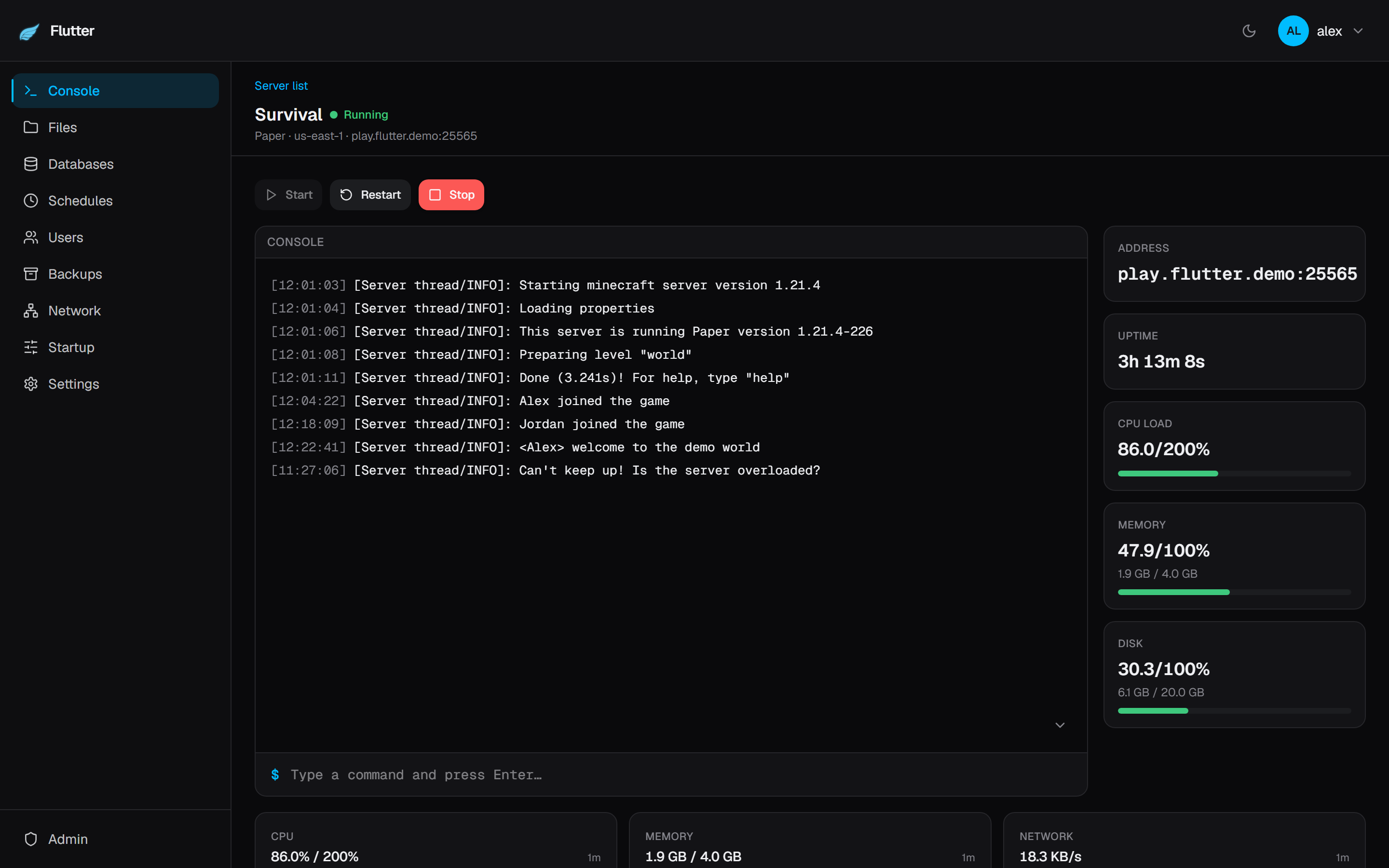1389x868 pixels.
Task: Click the Memory usage progress bar
Action: pos(1235,593)
